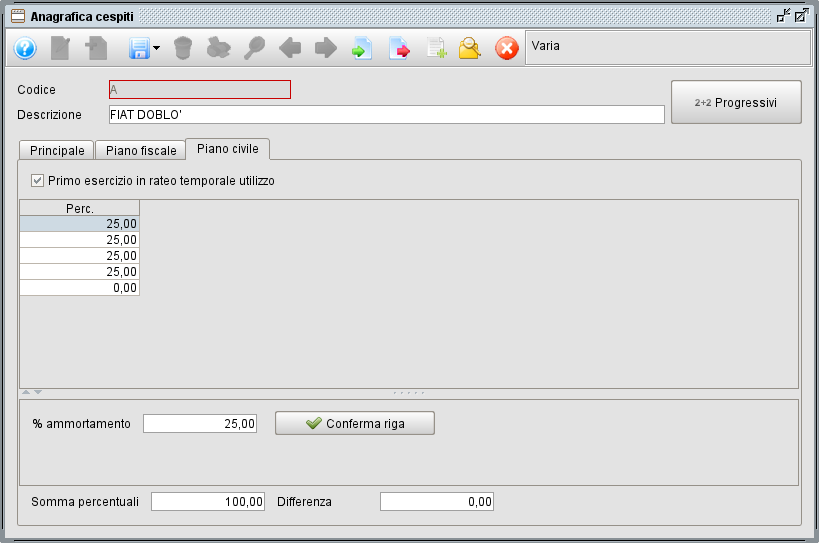Expand split pane with down triangle
The width and height of the screenshot is (819, 543).
[38, 392]
